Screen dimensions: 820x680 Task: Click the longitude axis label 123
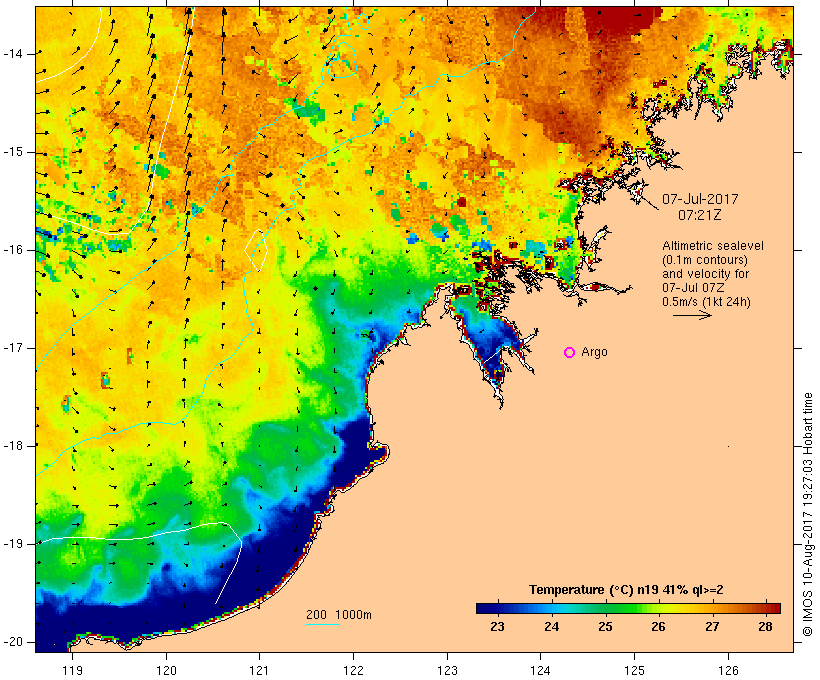447,670
